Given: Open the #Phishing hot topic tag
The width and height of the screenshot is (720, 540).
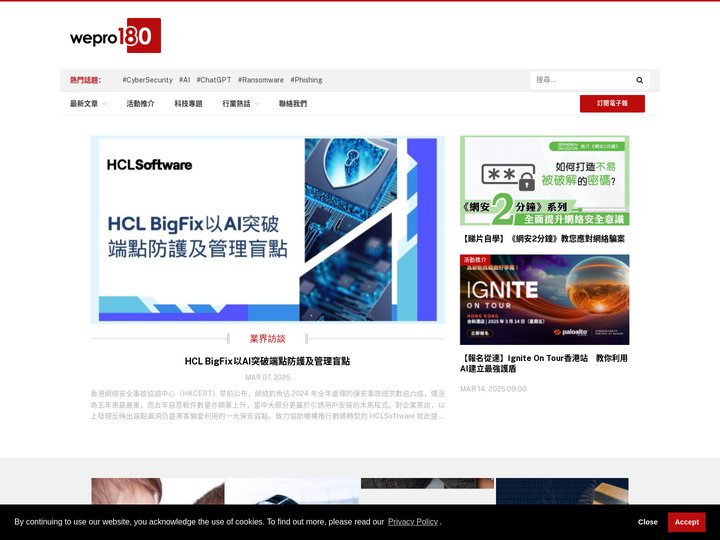Looking at the screenshot, I should click(x=306, y=80).
